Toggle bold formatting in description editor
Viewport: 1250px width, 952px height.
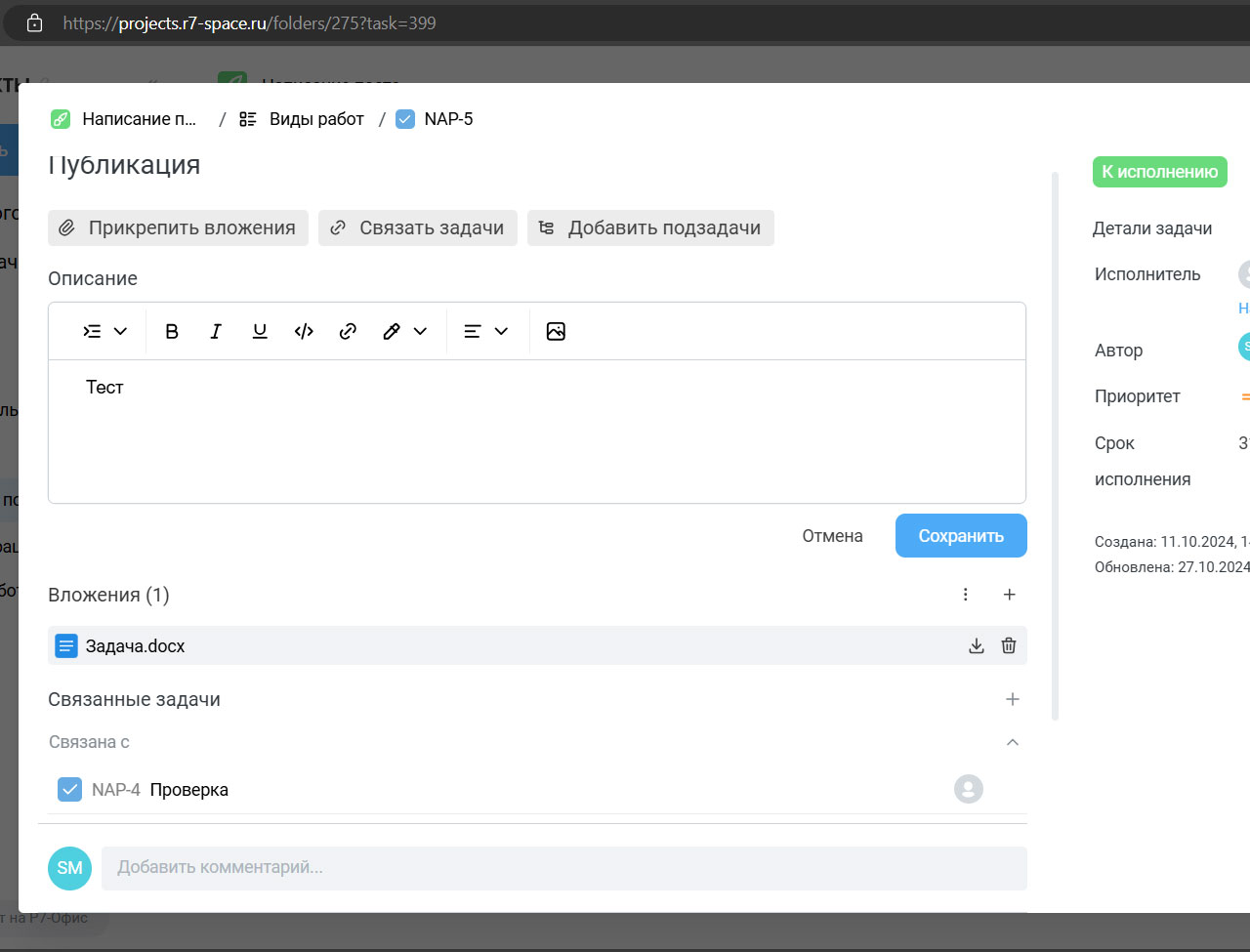pos(172,331)
